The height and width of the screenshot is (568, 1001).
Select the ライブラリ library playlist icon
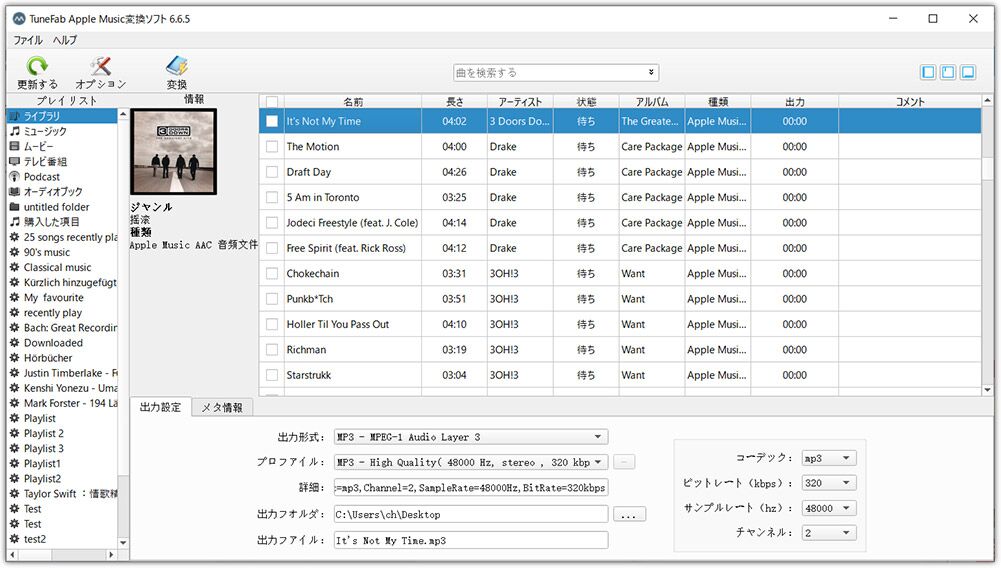[15, 116]
